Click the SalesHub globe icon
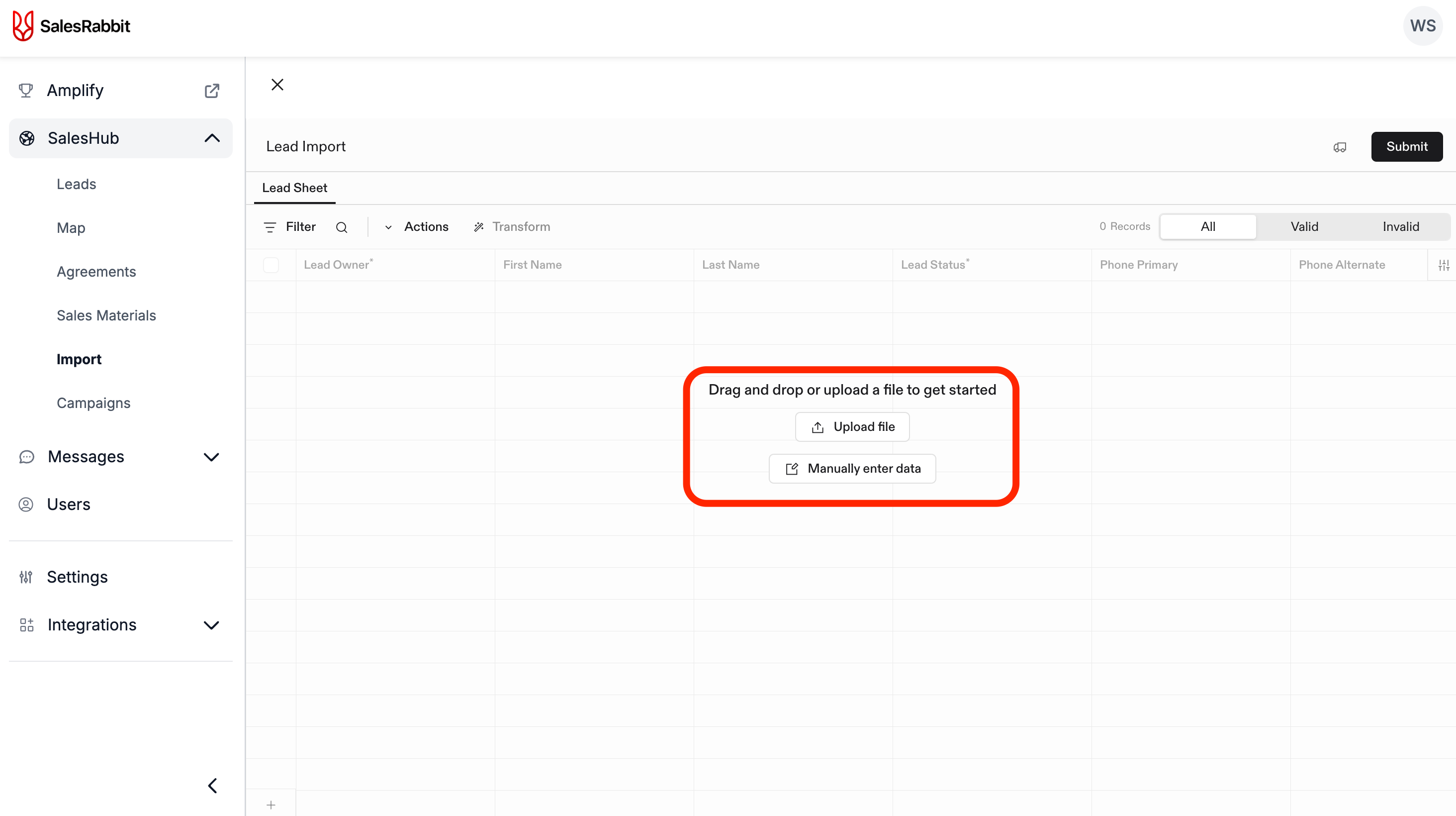This screenshot has height=816, width=1456. [x=26, y=138]
